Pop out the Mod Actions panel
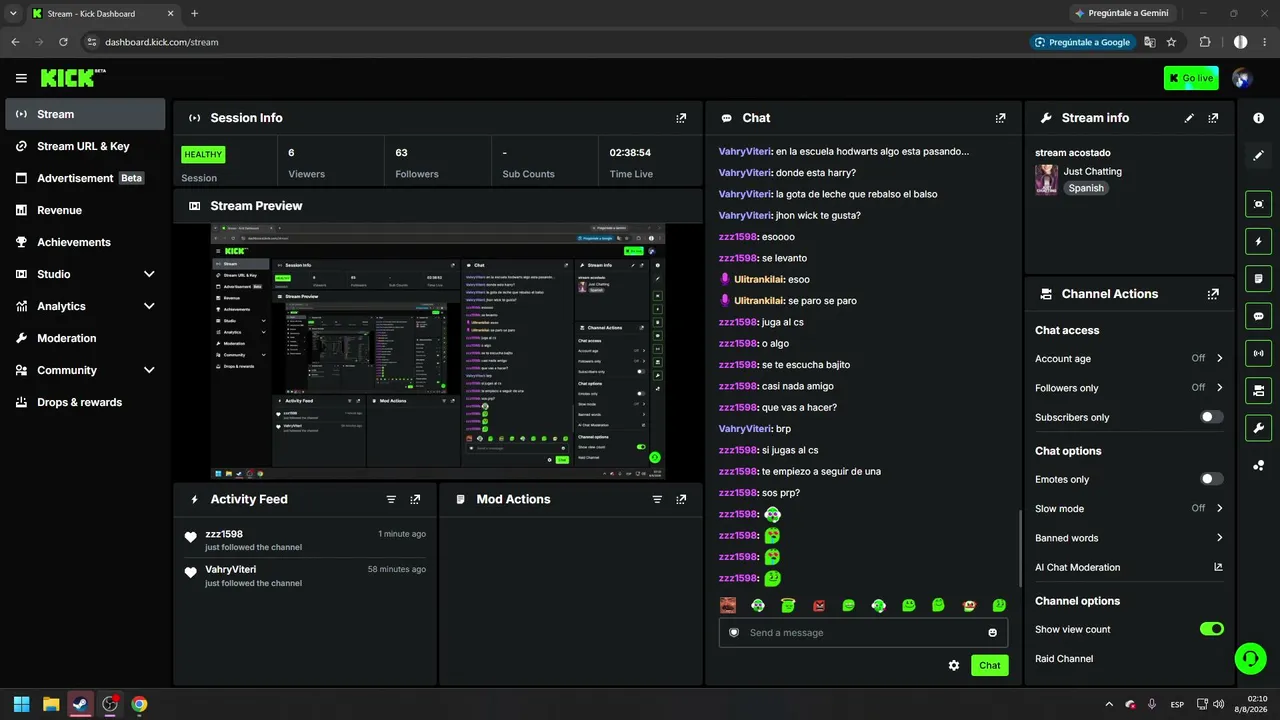The height and width of the screenshot is (720, 1280). [x=681, y=499]
